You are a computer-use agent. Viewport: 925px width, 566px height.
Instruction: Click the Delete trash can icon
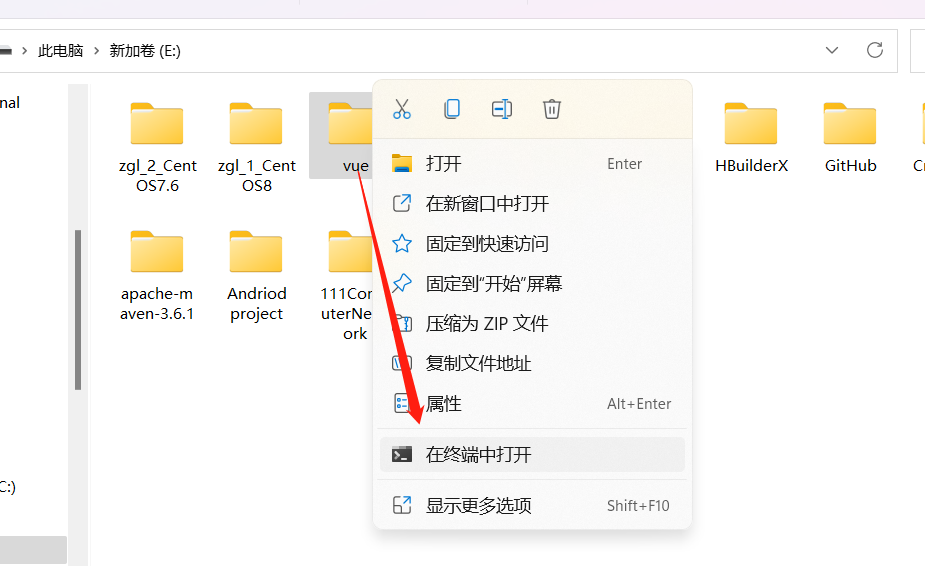tap(552, 109)
